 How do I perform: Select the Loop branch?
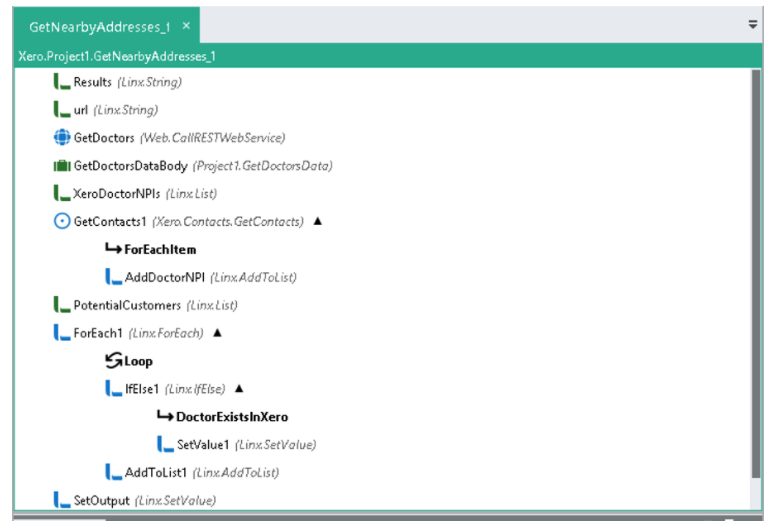coord(129,360)
